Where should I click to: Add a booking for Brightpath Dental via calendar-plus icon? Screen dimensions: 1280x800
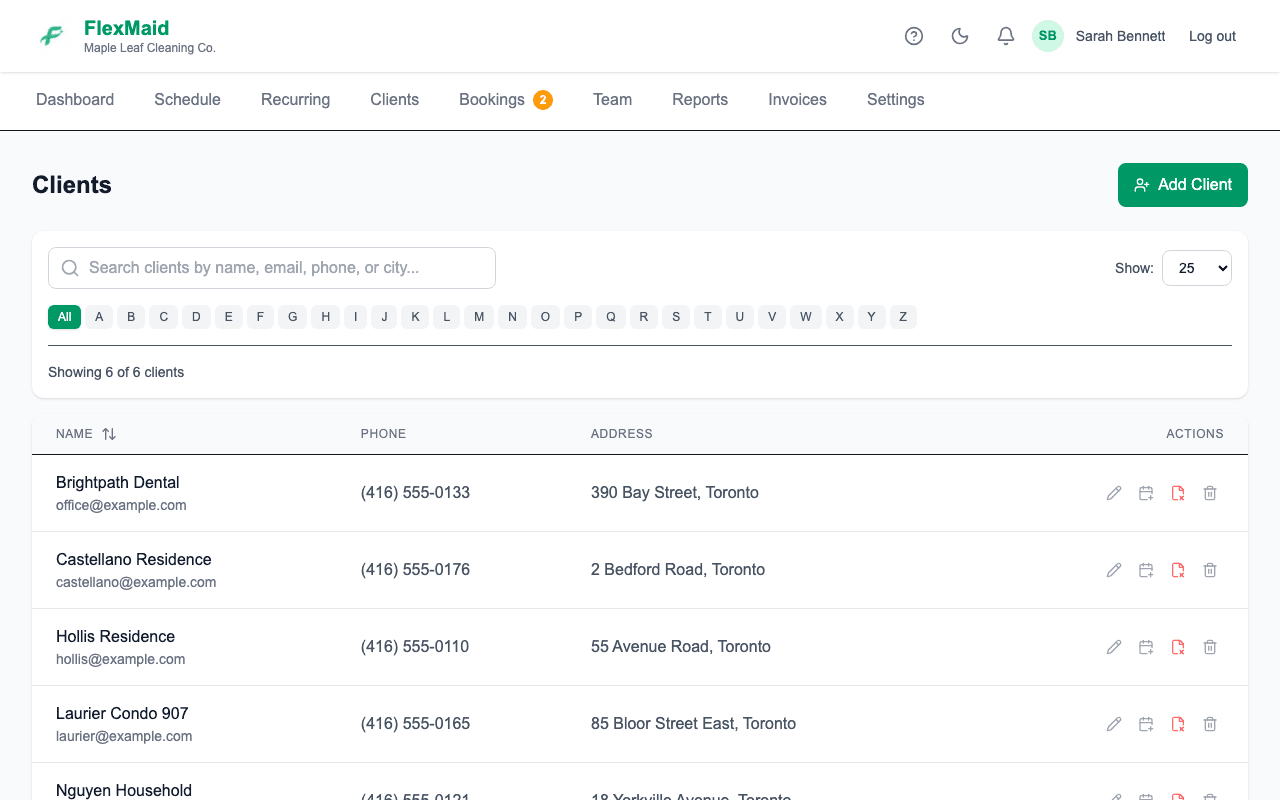1146,493
